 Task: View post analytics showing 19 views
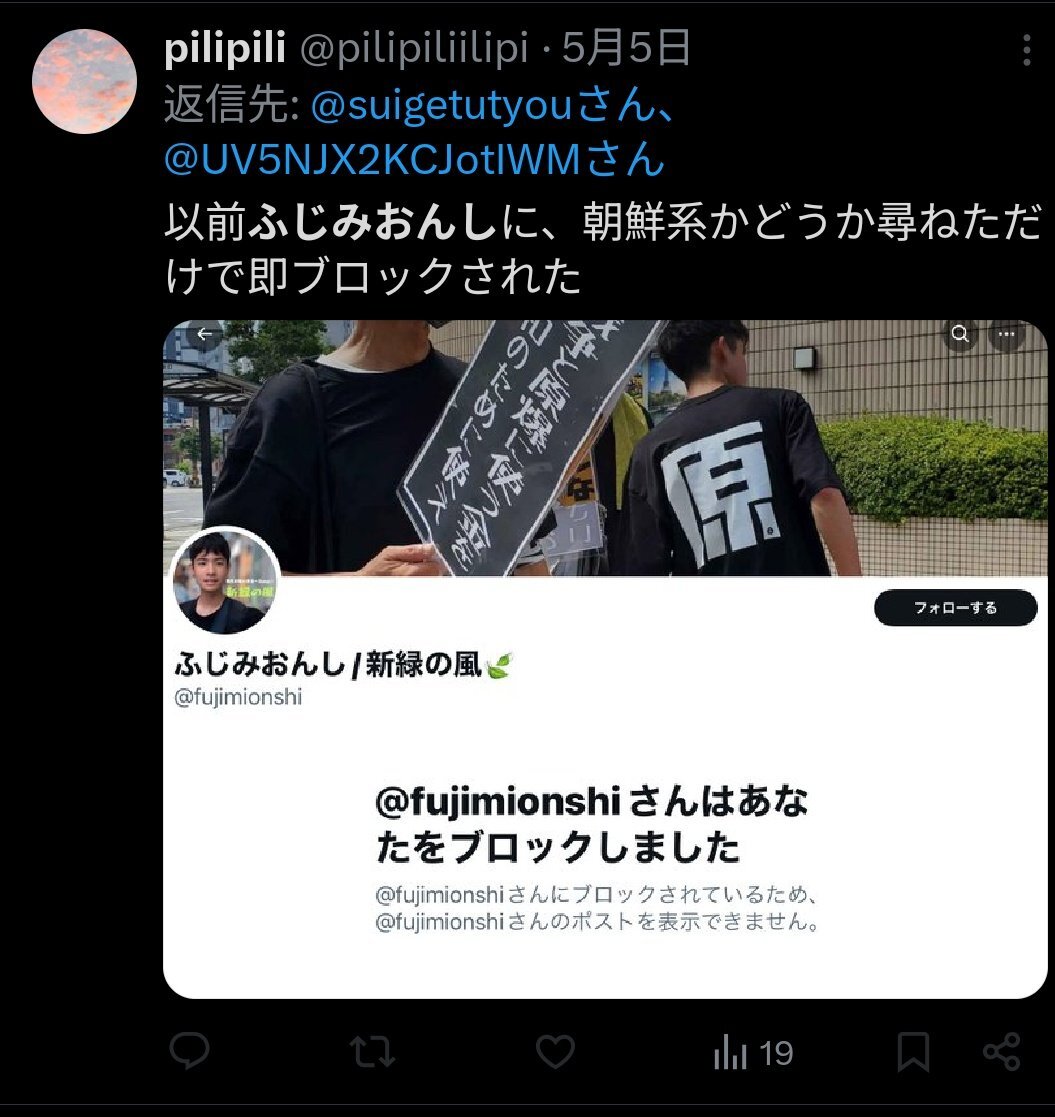pyautogui.click(x=753, y=1054)
